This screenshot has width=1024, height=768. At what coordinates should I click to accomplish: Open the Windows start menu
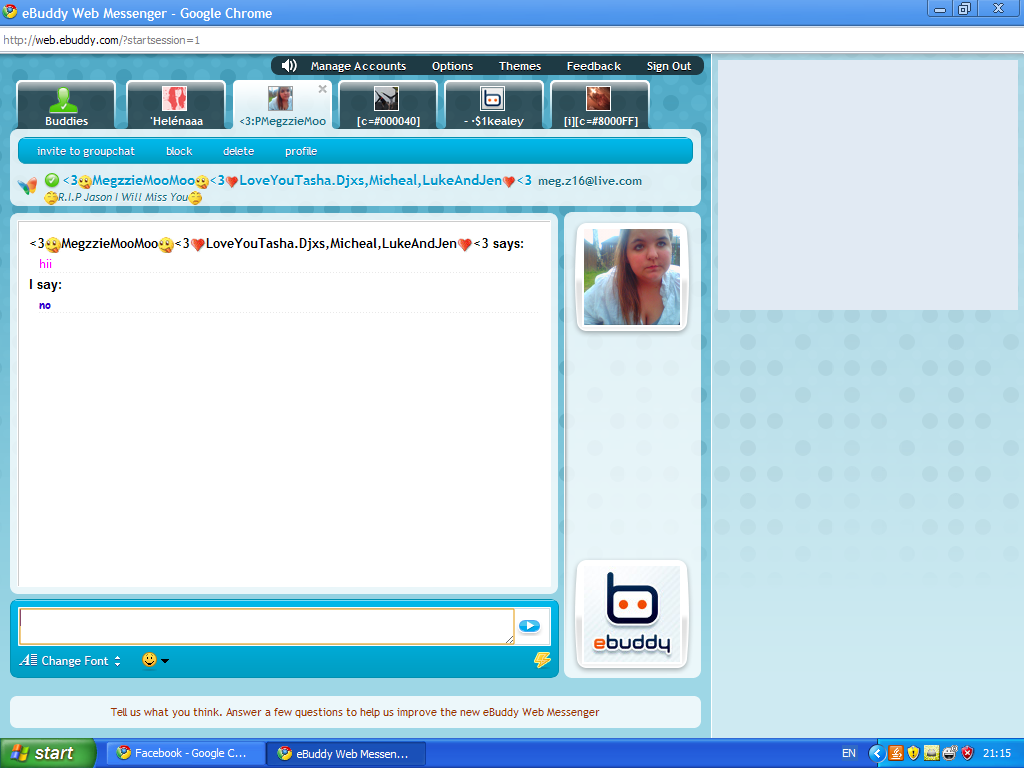(x=48, y=753)
